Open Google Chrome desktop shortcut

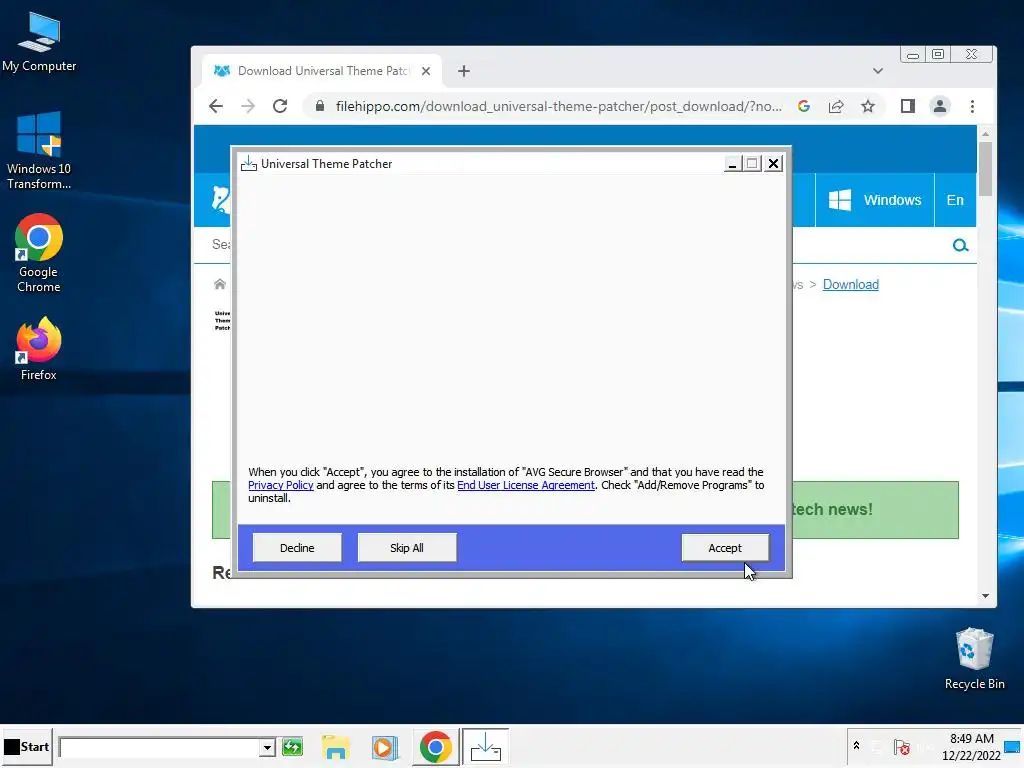tap(39, 253)
